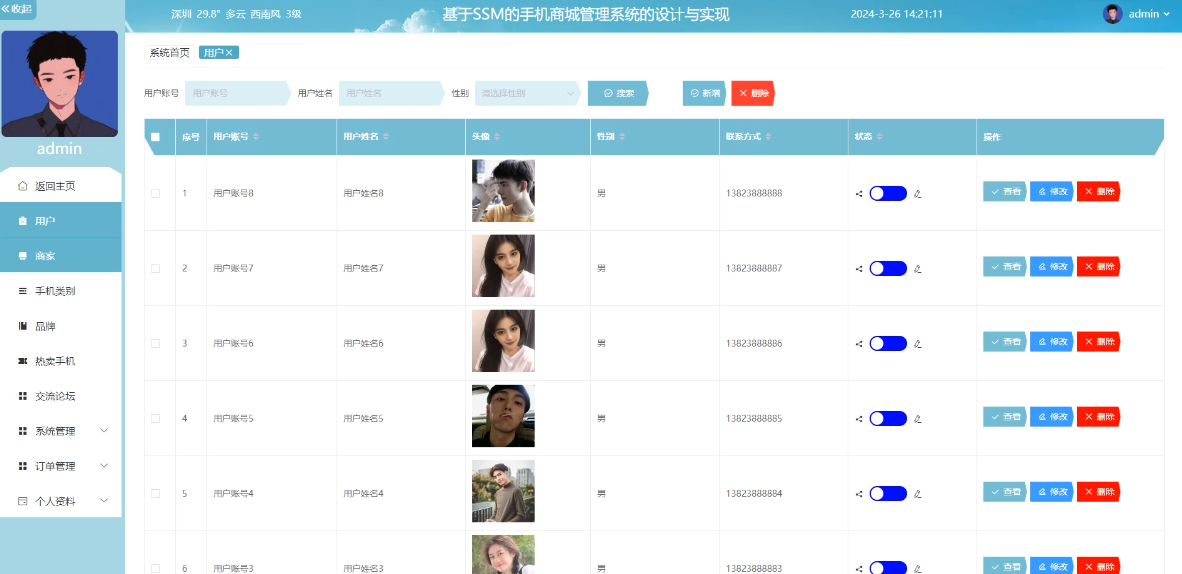Click the share icon in 用户账号4 row
This screenshot has height=574, width=1182.
pyautogui.click(x=859, y=494)
